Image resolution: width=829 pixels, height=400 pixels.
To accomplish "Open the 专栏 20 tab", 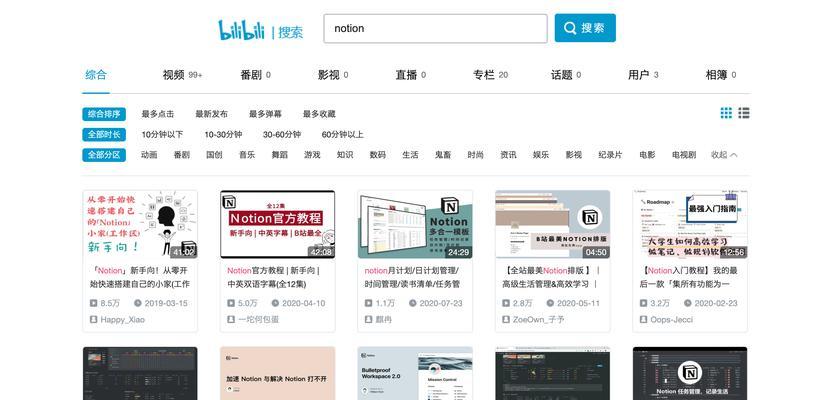I will [x=491, y=75].
